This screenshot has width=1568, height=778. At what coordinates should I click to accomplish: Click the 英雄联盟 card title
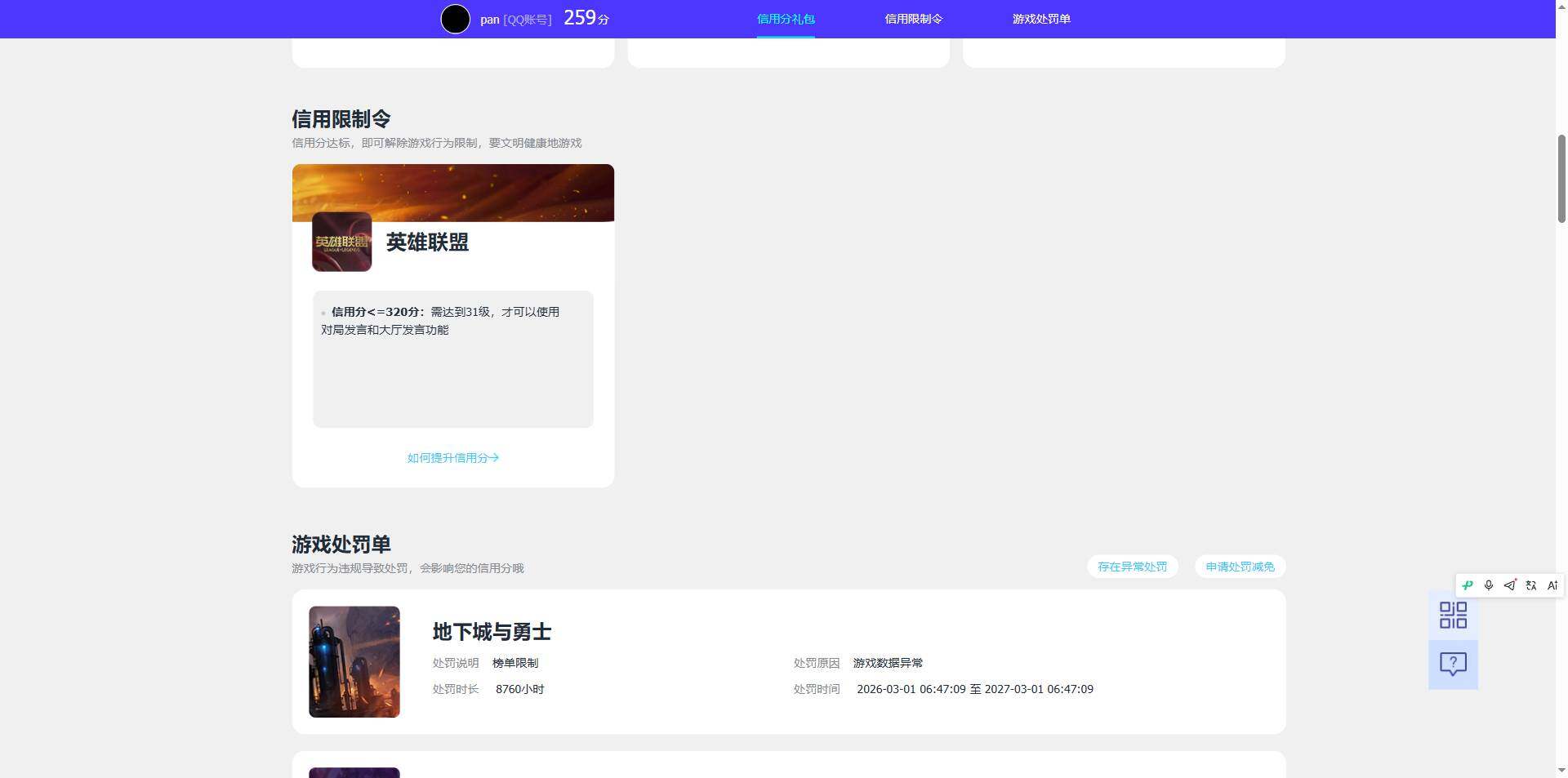(x=427, y=242)
